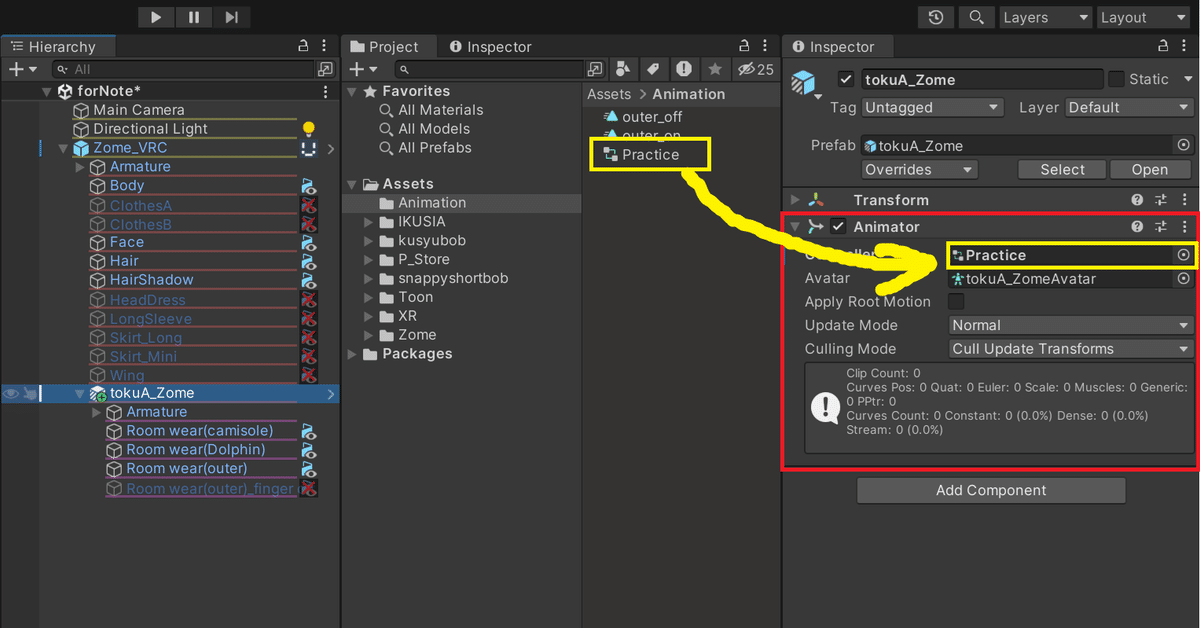The image size is (1200, 628).
Task: Open the Animator Controller object picker circle
Action: (x=1184, y=255)
